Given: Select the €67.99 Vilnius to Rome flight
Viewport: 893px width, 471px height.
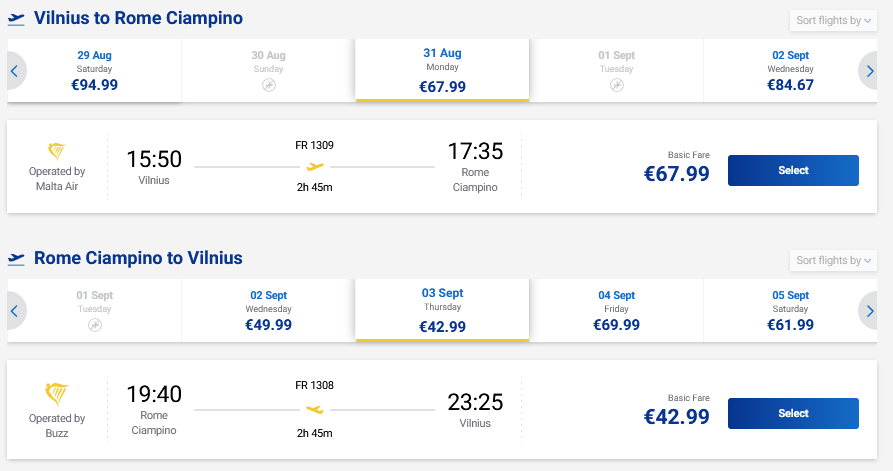Looking at the screenshot, I should coord(793,170).
